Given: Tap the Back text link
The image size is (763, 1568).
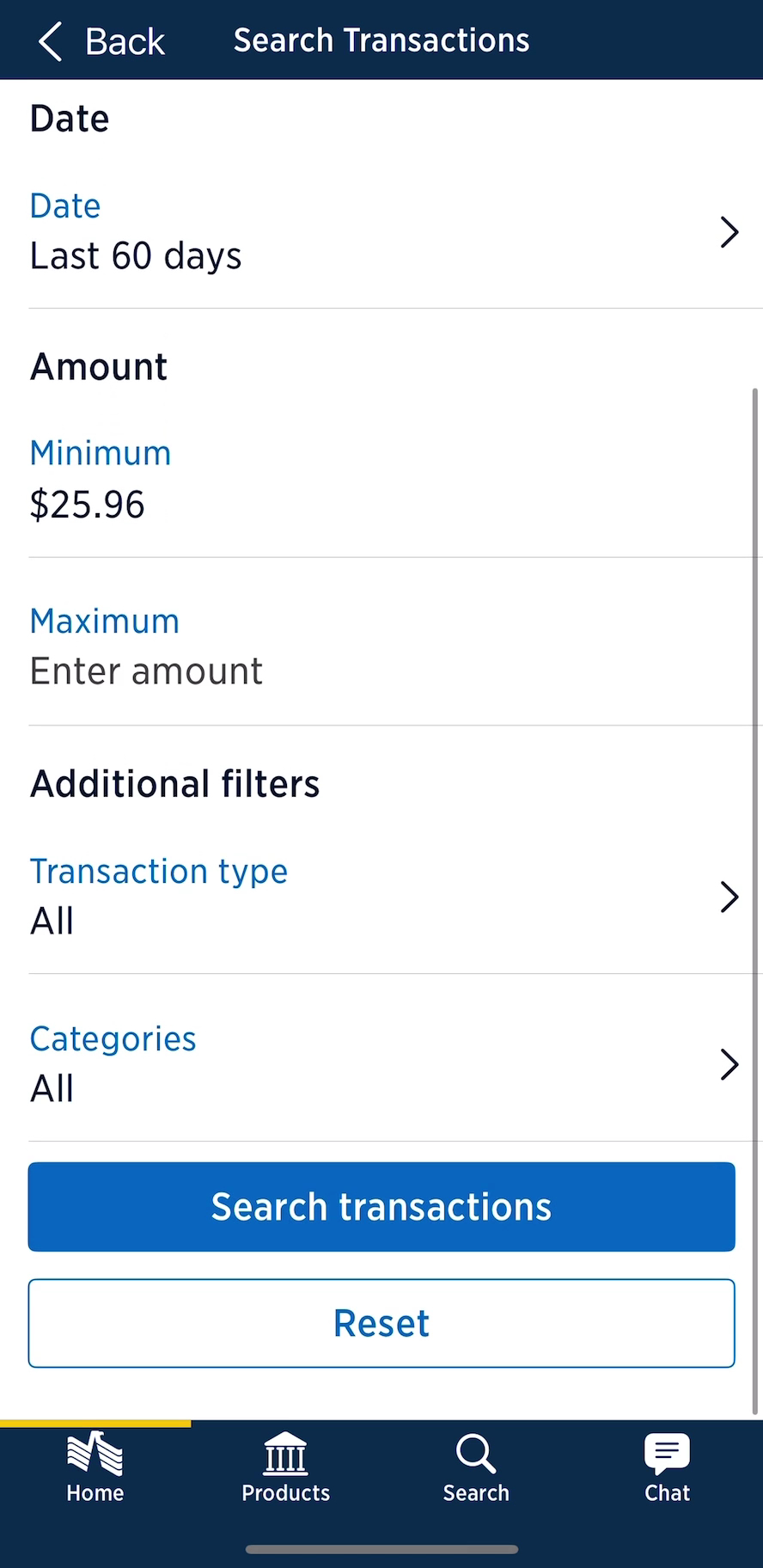Looking at the screenshot, I should click(x=125, y=41).
